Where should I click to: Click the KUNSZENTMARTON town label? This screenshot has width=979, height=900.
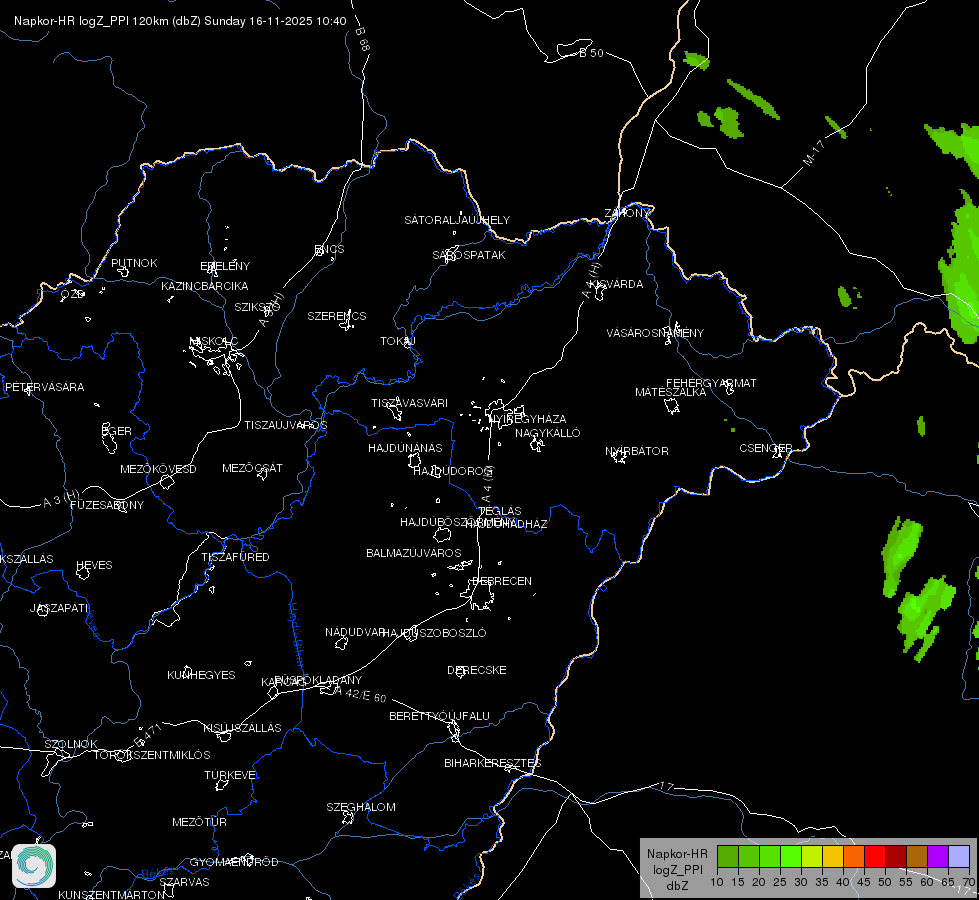click(112, 894)
